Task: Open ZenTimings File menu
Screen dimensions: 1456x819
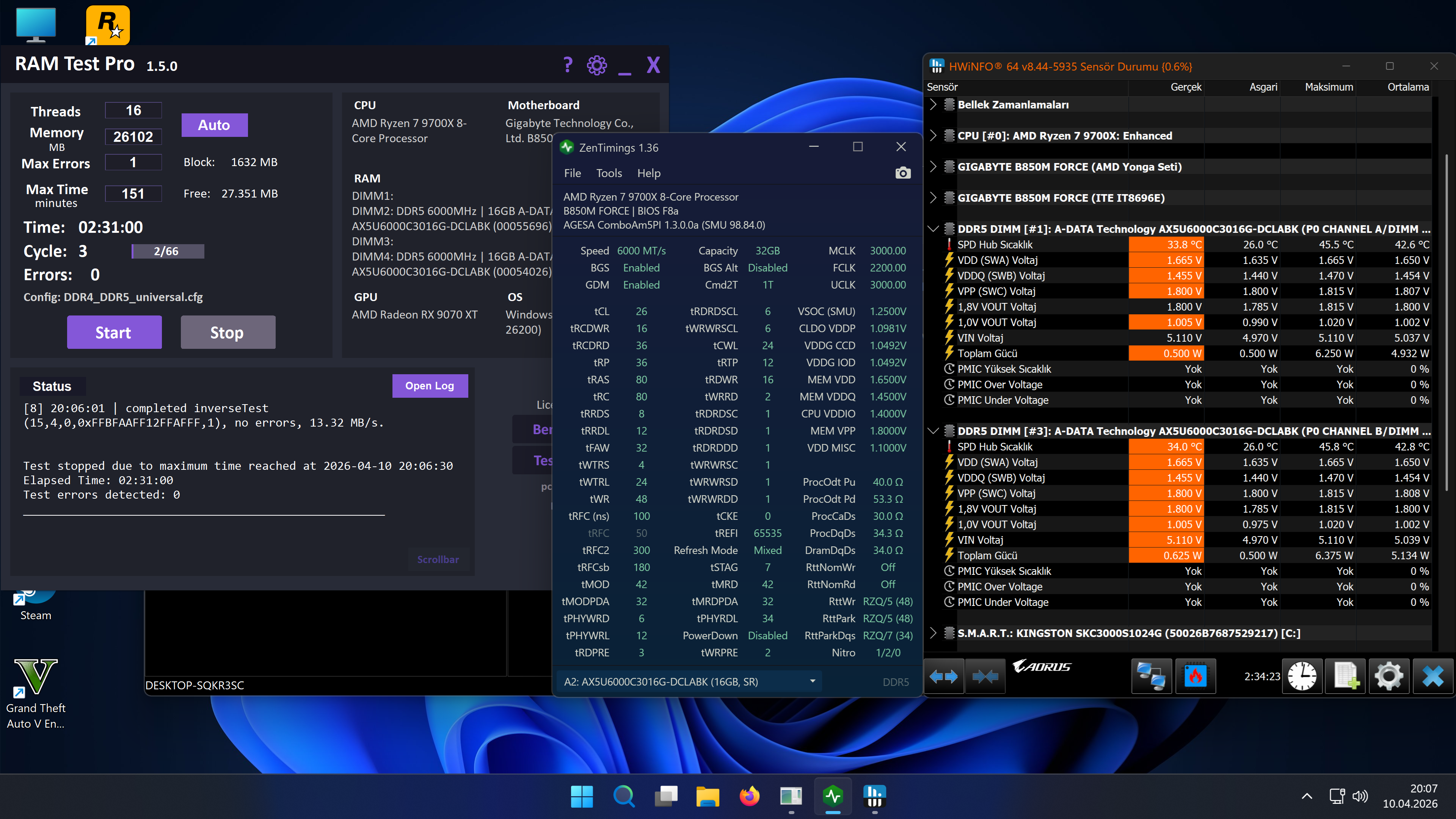Action: pos(572,173)
